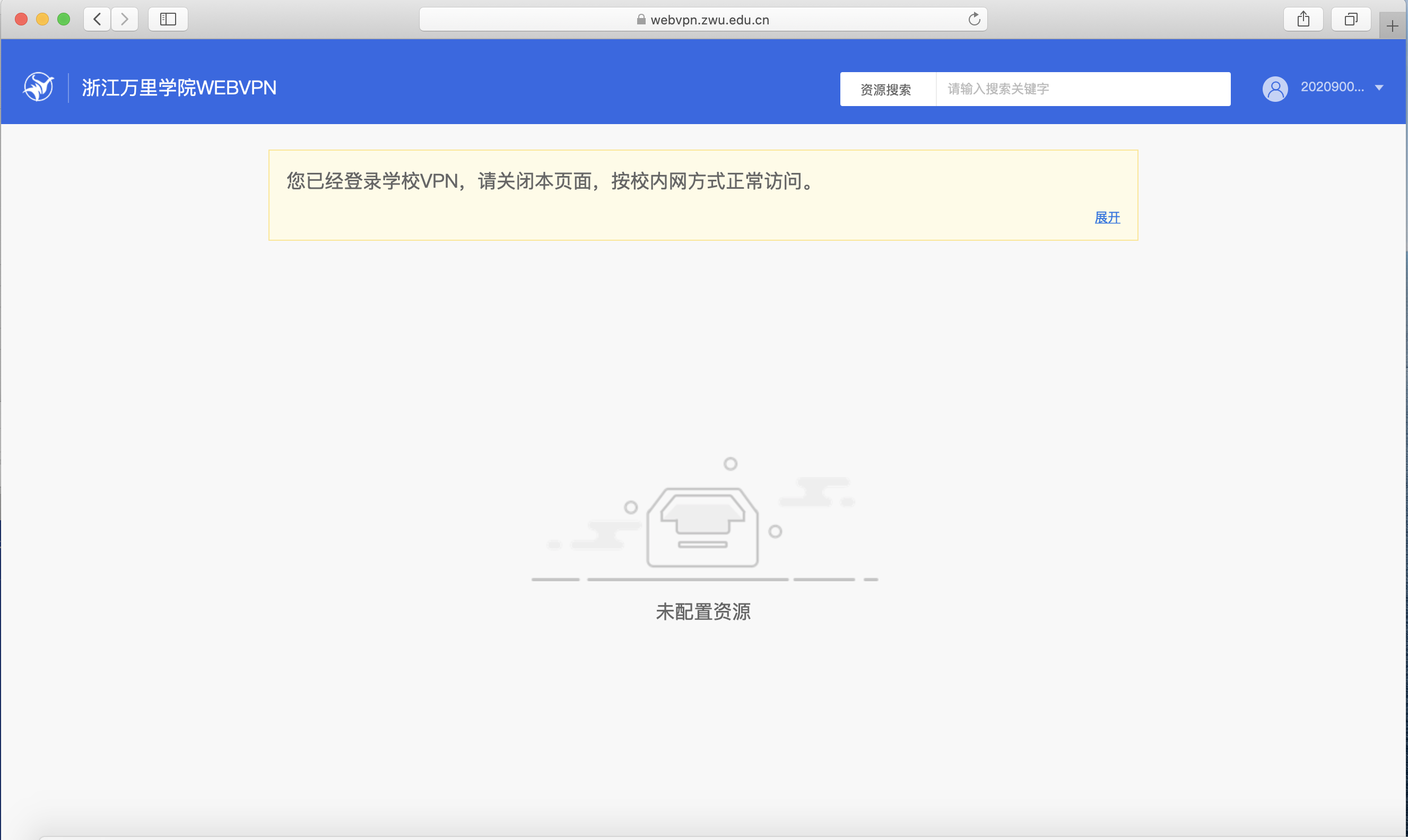Toggle the Safari sidebar button
The image size is (1408, 840).
pyautogui.click(x=168, y=19)
